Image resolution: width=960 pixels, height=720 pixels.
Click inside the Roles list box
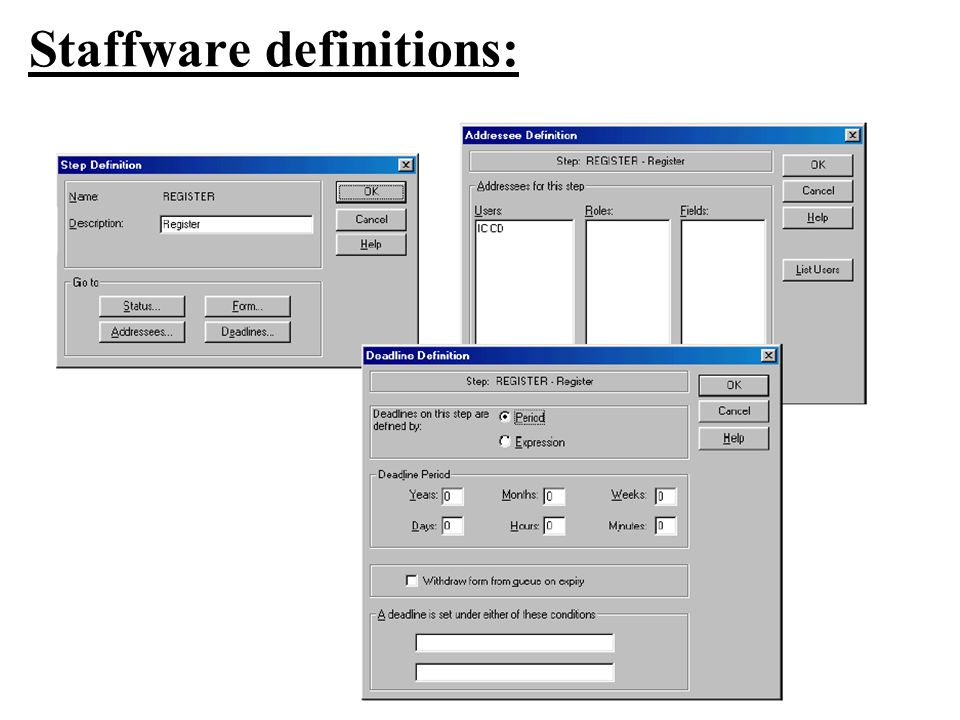(628, 282)
